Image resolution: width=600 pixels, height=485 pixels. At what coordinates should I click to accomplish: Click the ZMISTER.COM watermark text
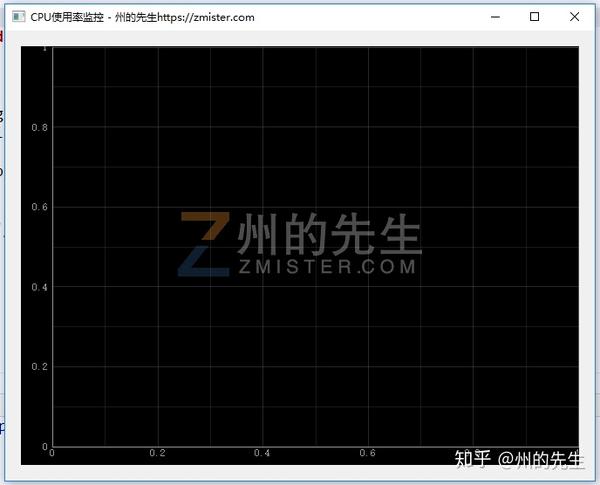(327, 267)
